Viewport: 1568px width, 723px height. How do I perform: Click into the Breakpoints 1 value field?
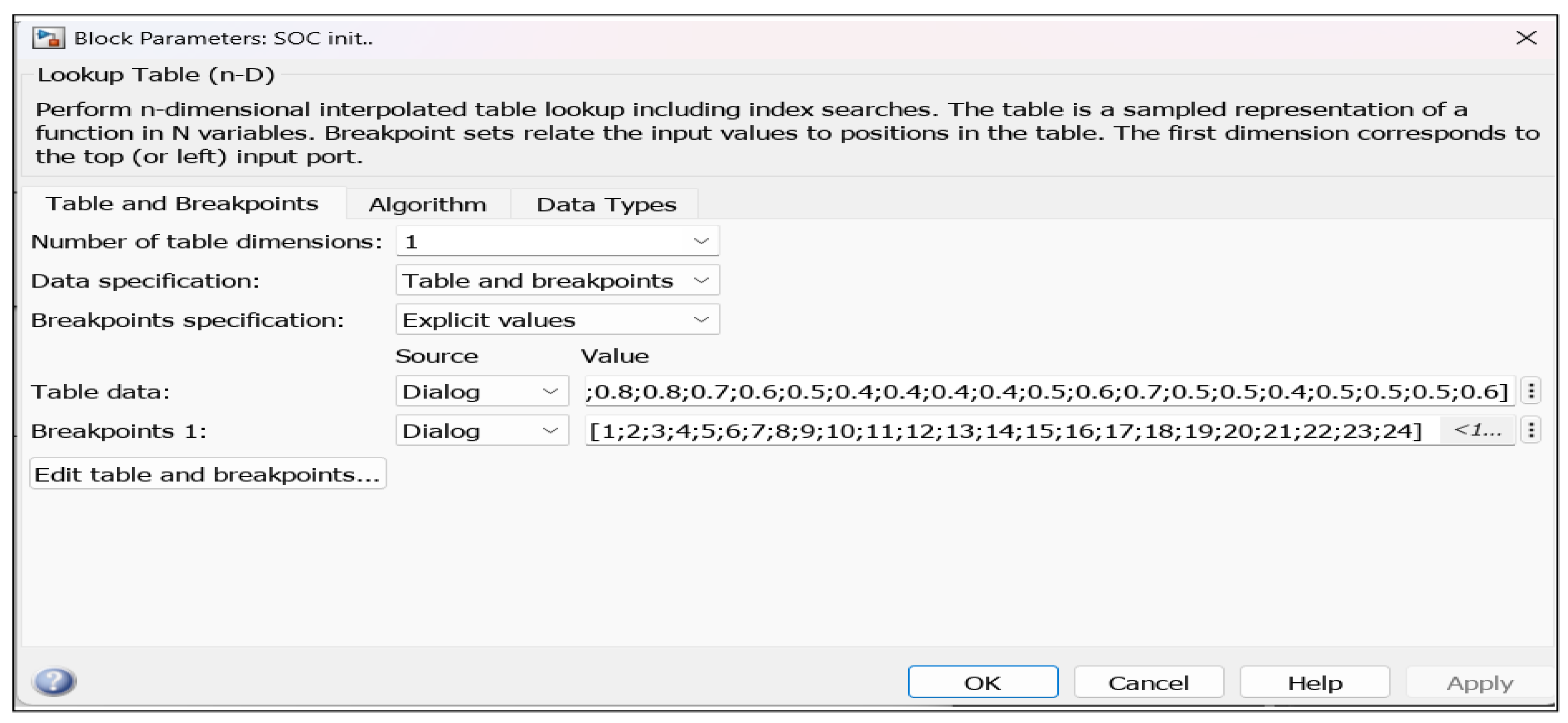1004,431
